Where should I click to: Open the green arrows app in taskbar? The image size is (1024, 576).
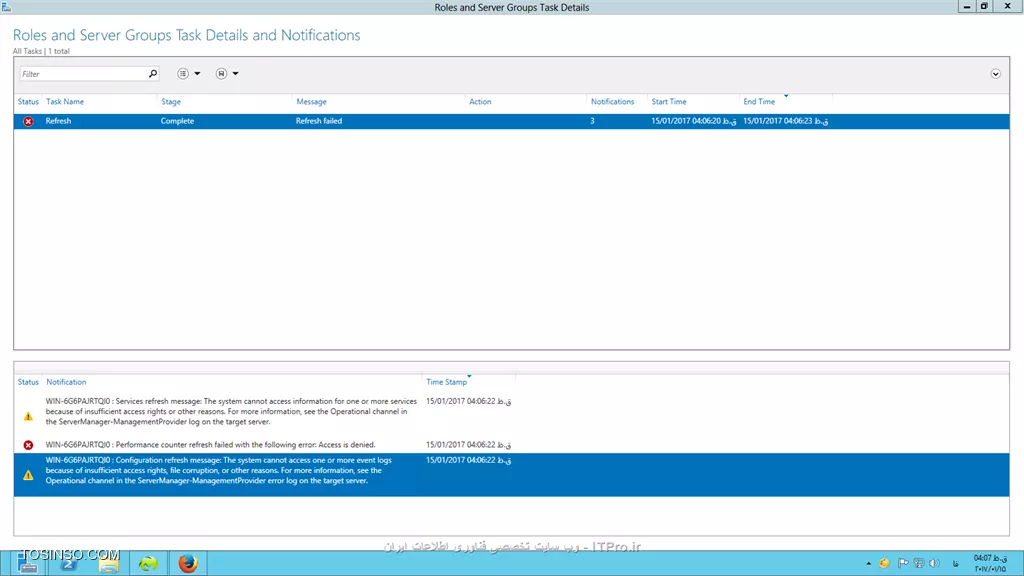[x=148, y=563]
